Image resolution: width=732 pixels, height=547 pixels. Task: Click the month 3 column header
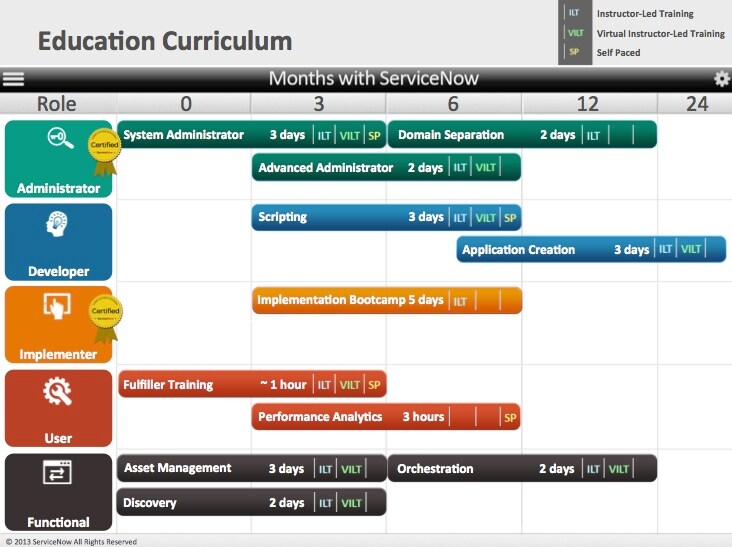tap(318, 104)
